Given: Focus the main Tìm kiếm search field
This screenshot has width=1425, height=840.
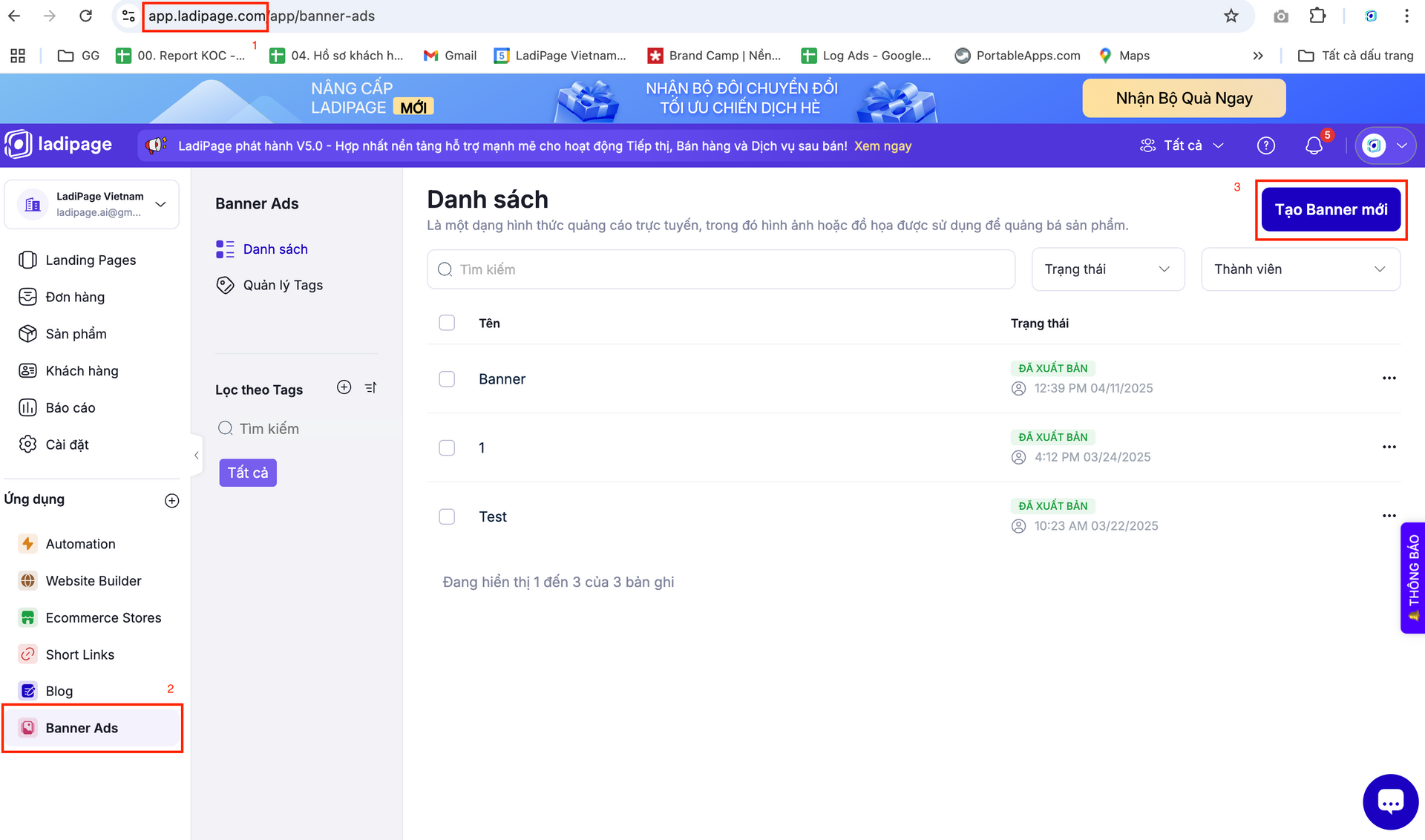Looking at the screenshot, I should point(721,269).
